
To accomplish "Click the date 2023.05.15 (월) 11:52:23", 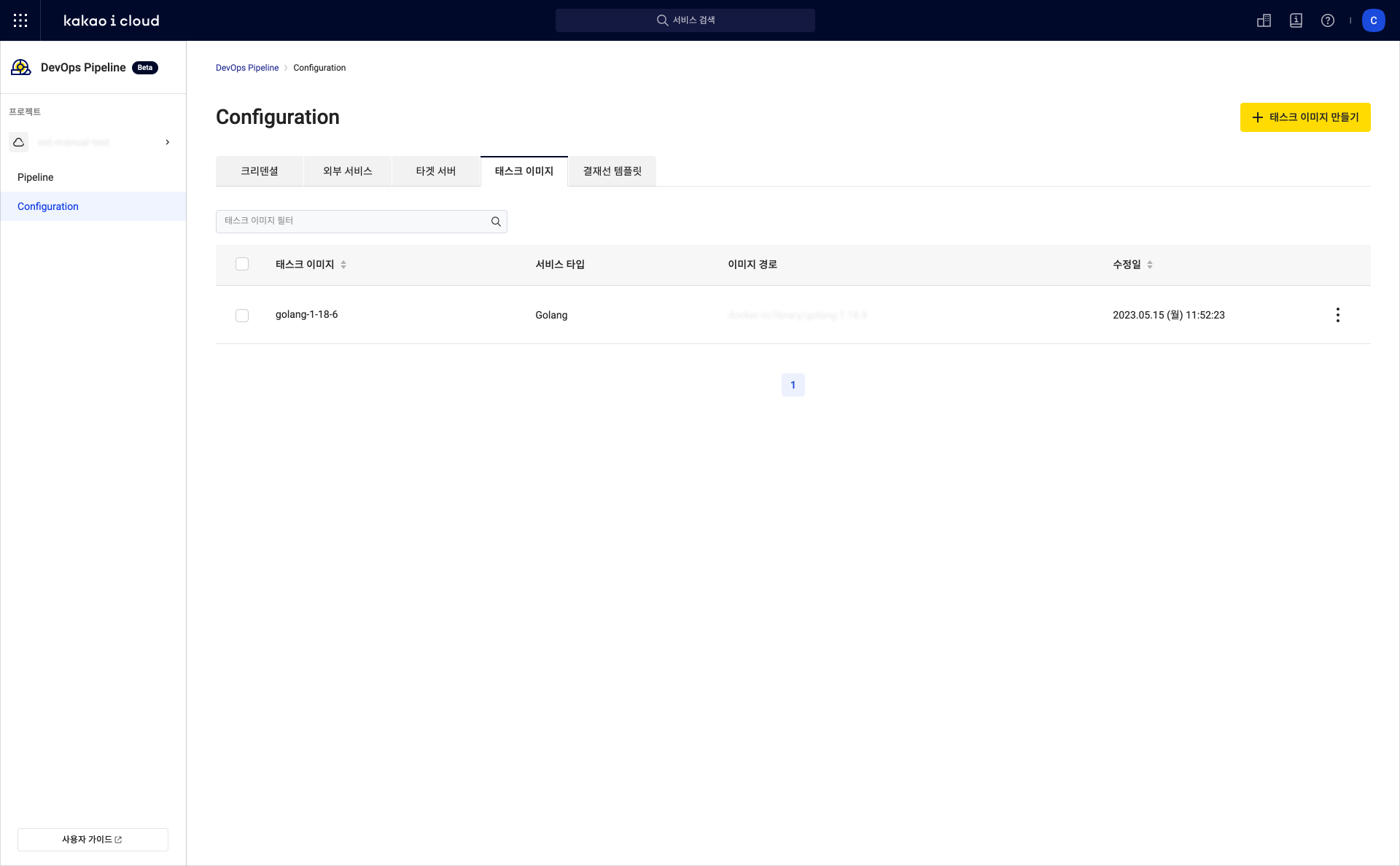I will click(1169, 315).
